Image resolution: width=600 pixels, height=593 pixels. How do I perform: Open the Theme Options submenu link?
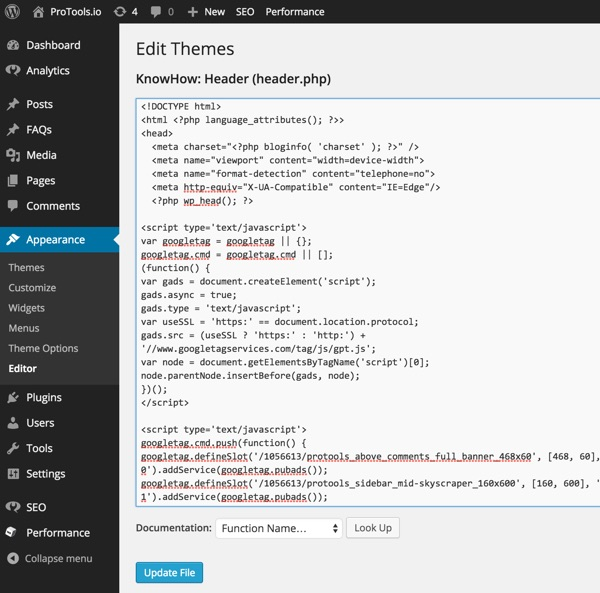(43, 349)
